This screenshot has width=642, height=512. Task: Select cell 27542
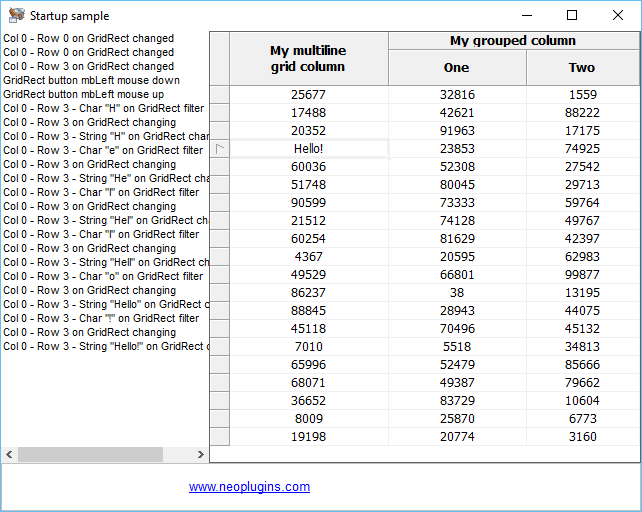click(583, 167)
